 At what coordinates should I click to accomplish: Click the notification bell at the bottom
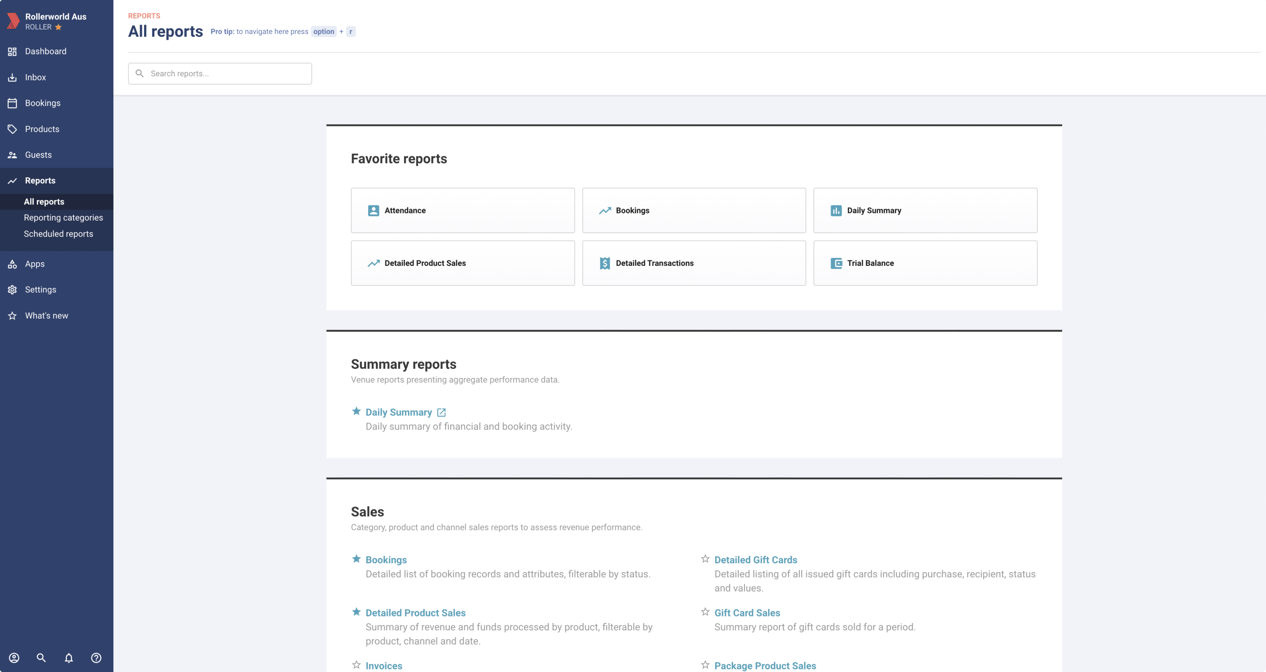pyautogui.click(x=68, y=658)
